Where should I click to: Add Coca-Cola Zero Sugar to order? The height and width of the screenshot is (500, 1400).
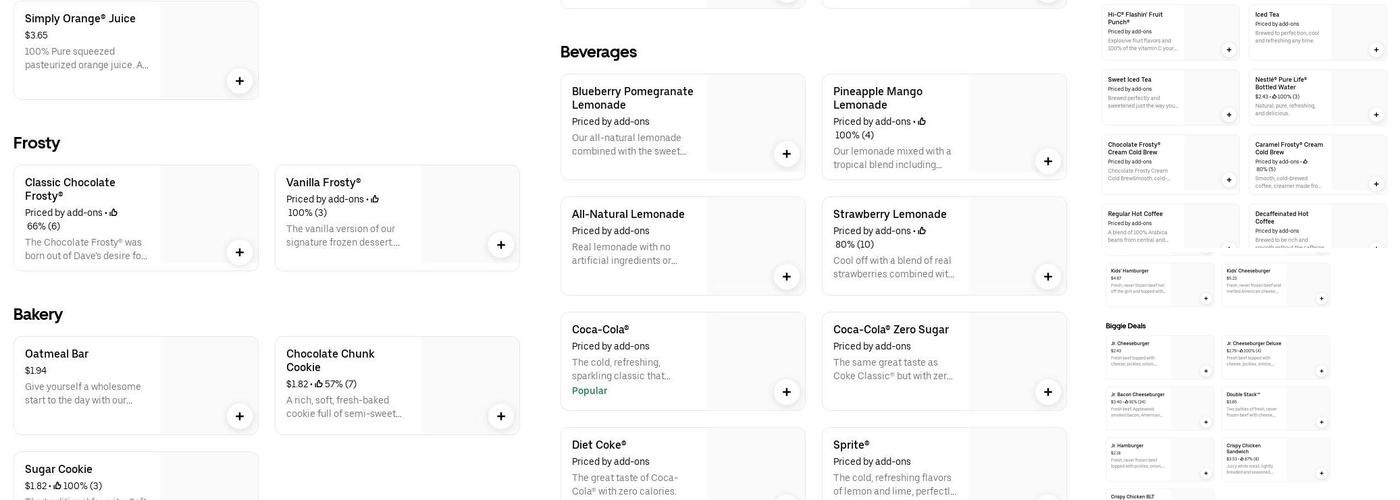(x=1048, y=392)
